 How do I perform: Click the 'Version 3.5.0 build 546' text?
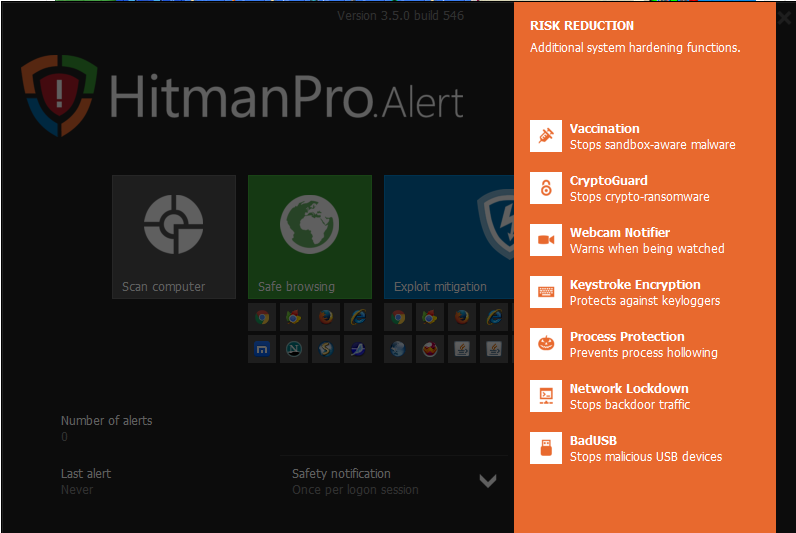coord(401,16)
